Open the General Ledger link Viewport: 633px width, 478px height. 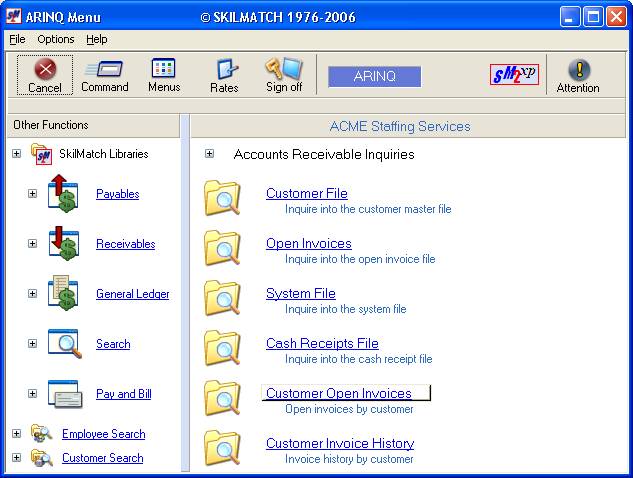(133, 294)
